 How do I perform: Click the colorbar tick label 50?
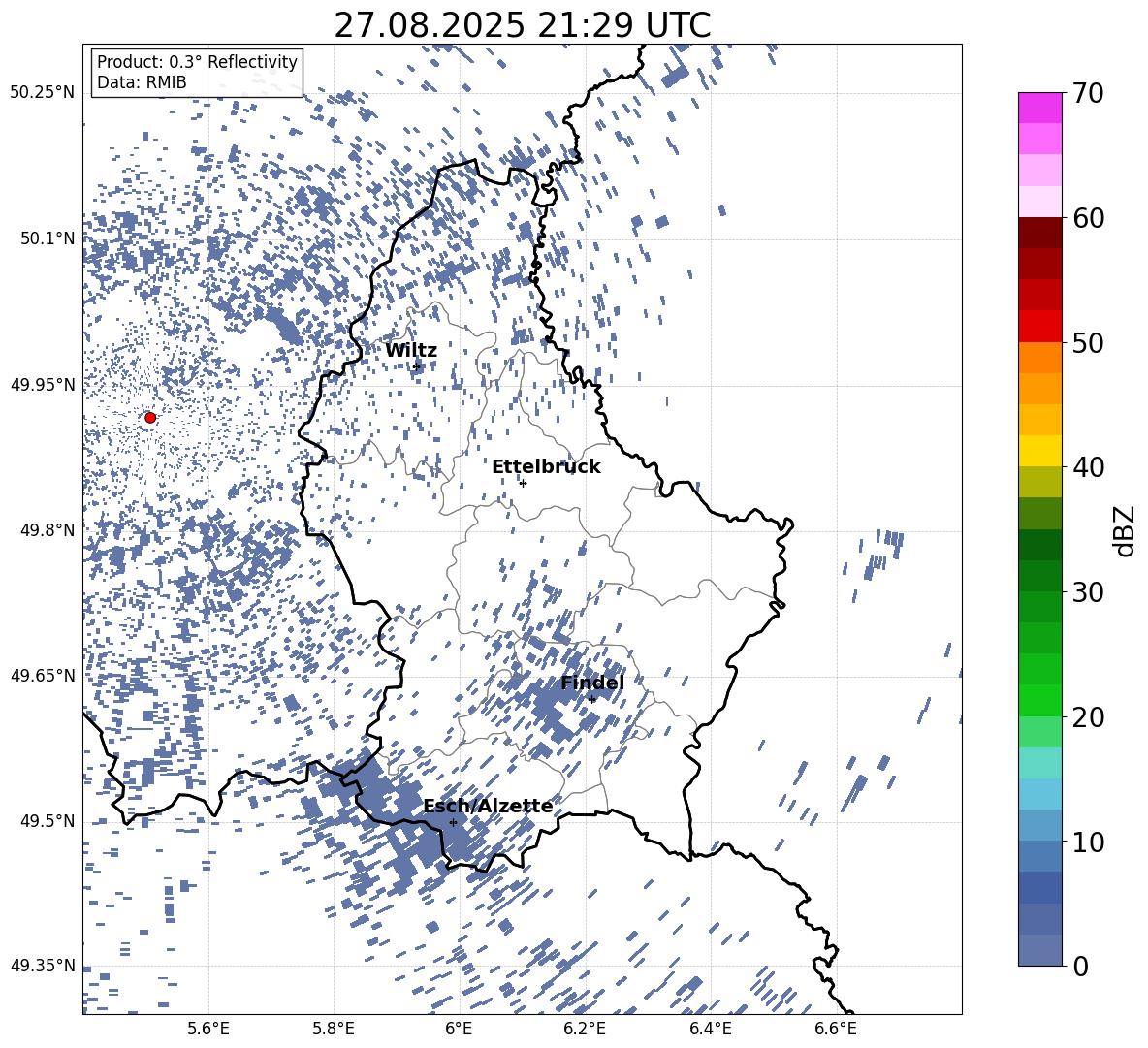pyautogui.click(x=1088, y=342)
